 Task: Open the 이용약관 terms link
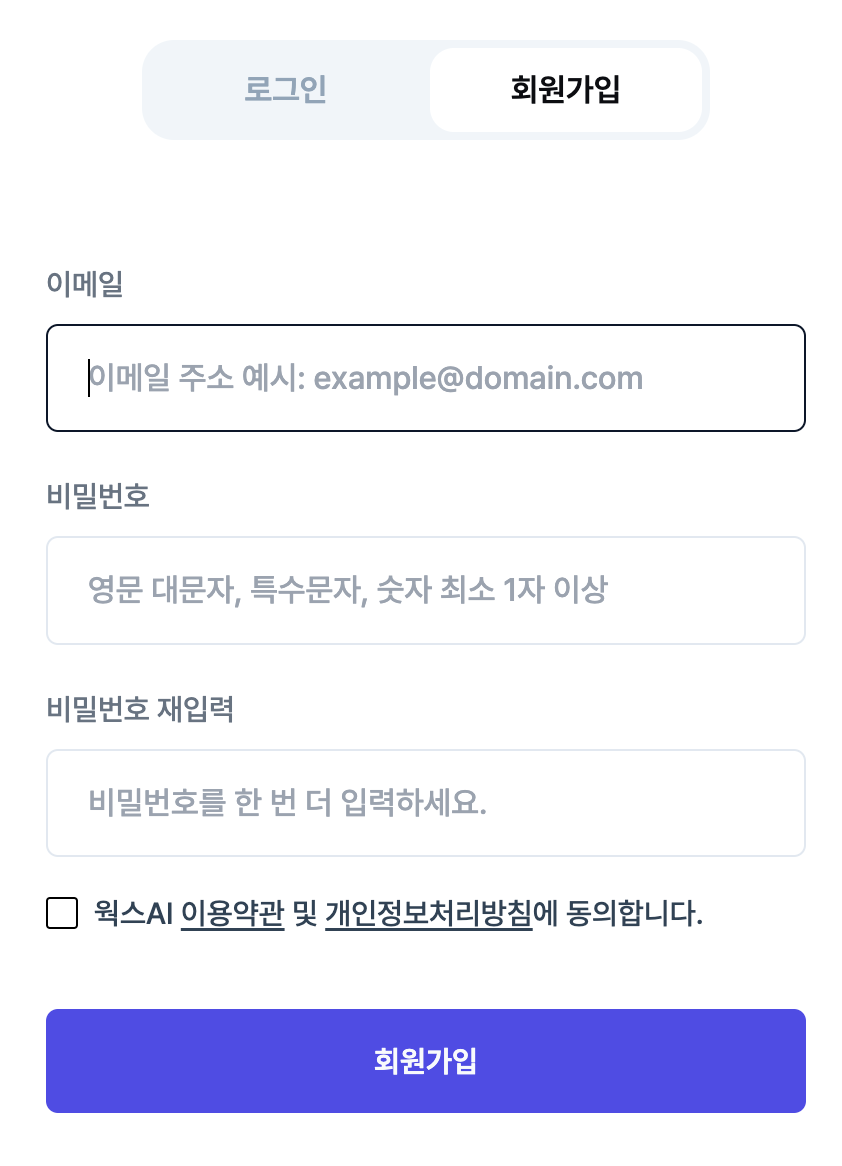pos(233,913)
